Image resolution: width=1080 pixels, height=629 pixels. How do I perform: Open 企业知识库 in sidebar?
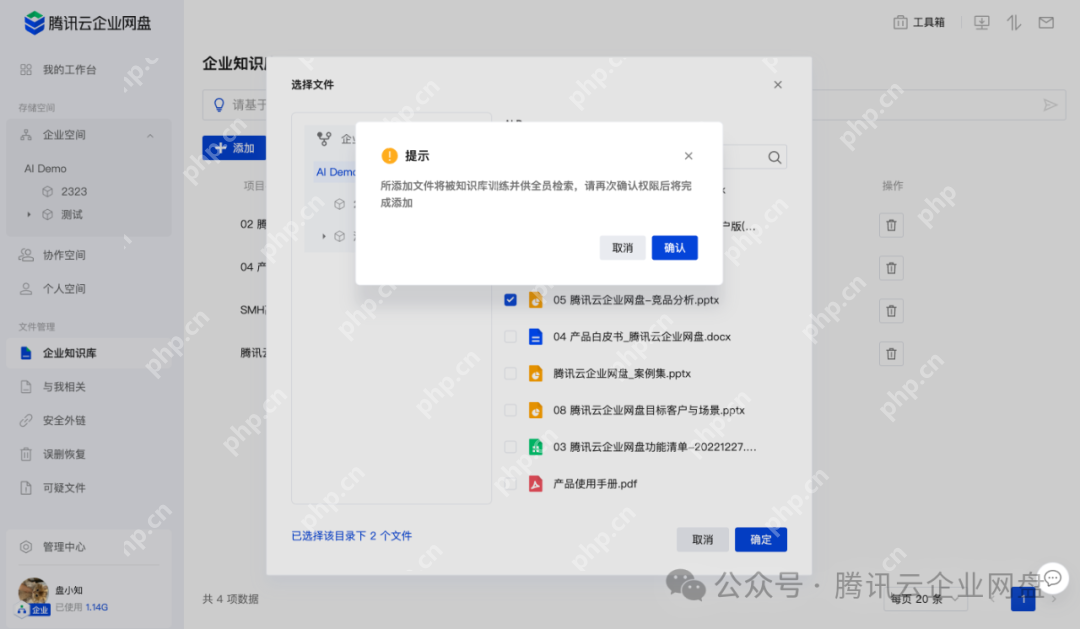pos(88,353)
